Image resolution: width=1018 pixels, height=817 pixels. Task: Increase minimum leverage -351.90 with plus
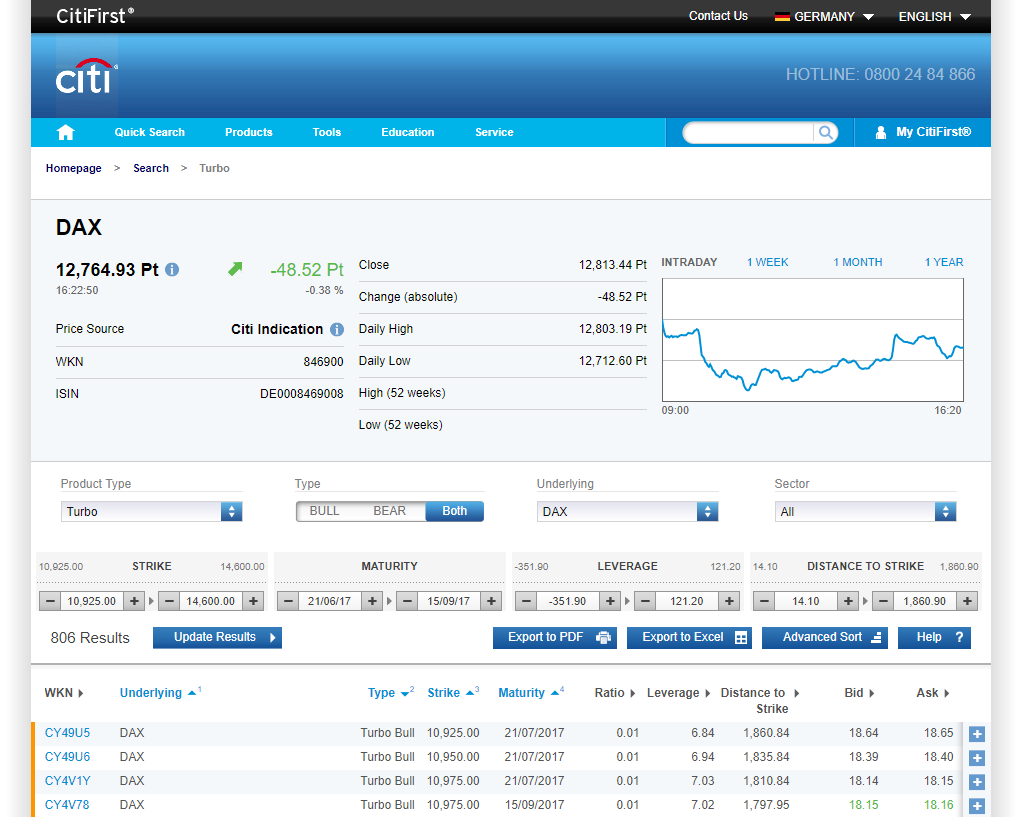[x=610, y=601]
